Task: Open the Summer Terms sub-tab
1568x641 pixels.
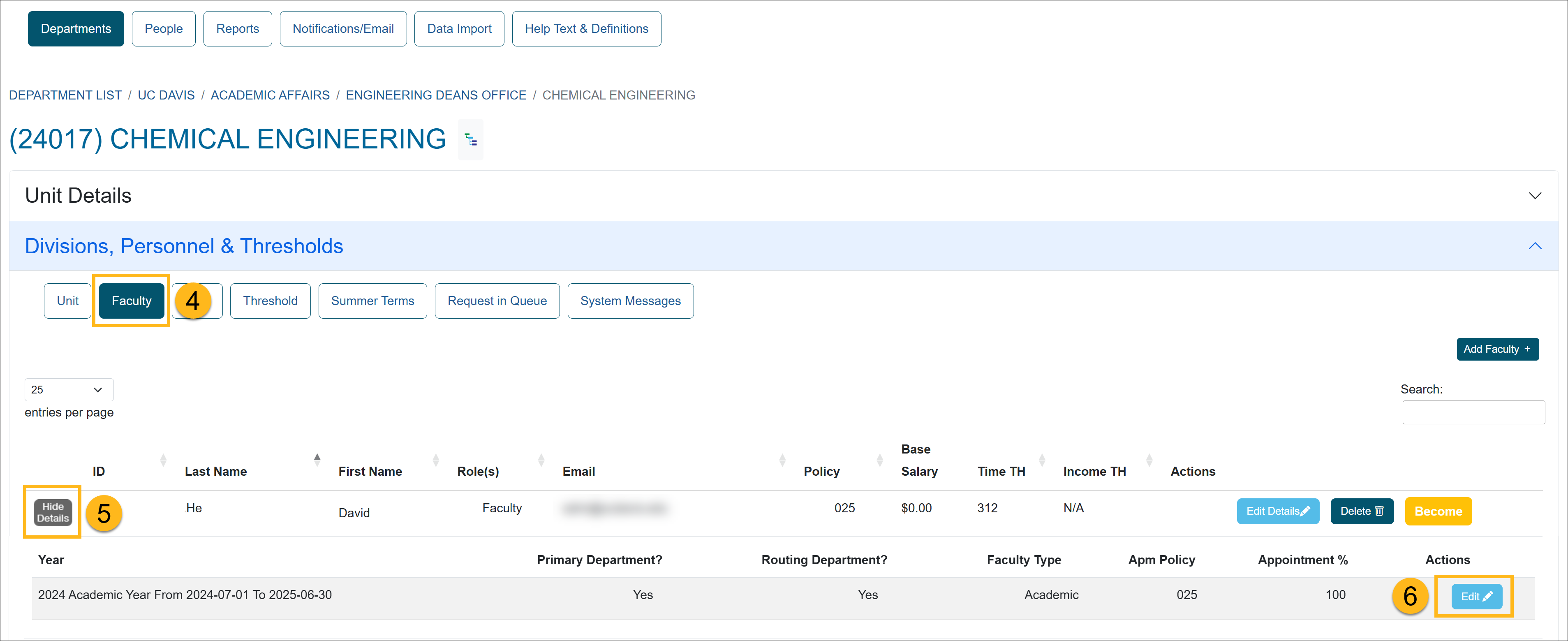Action: click(x=372, y=301)
